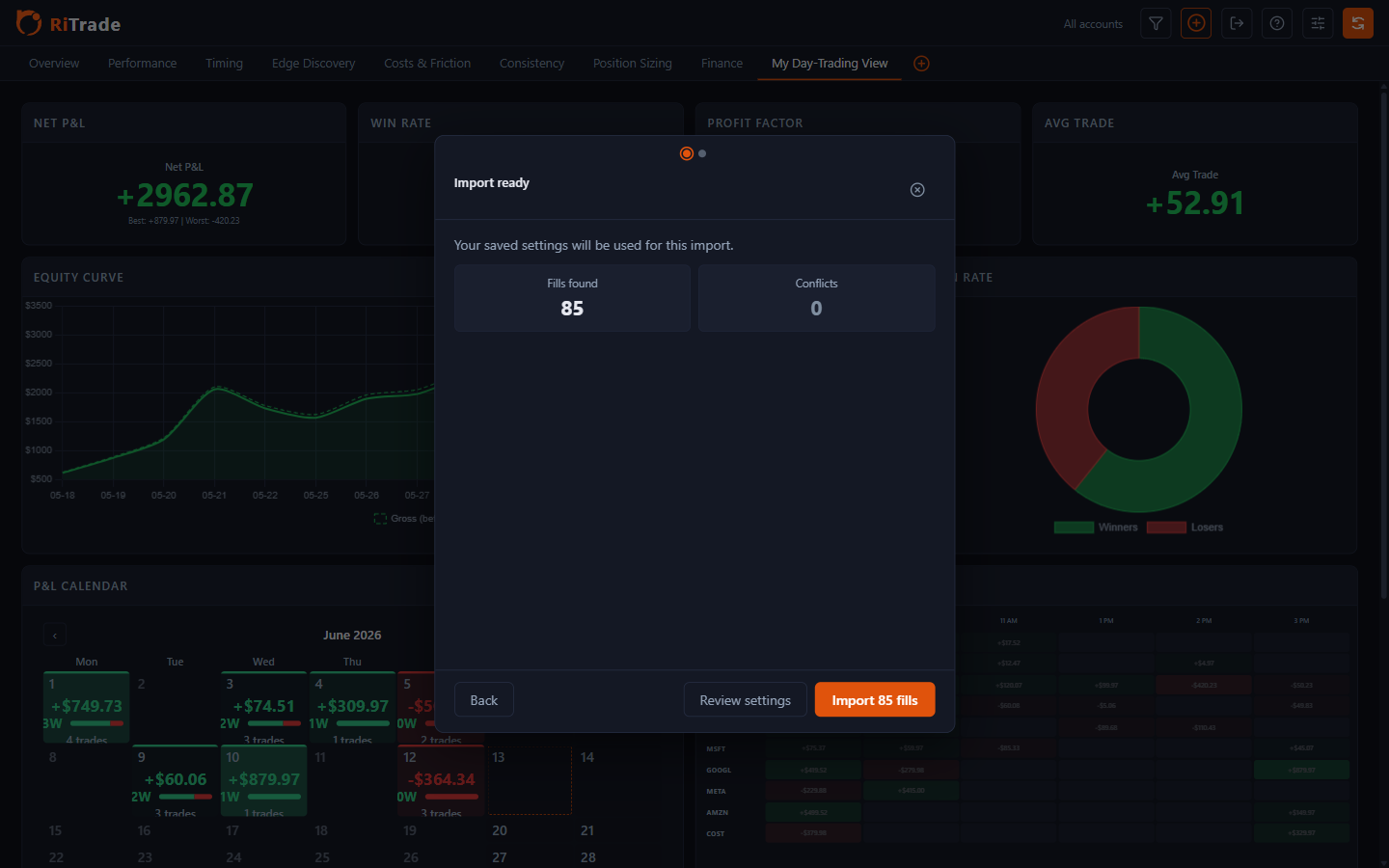The height and width of the screenshot is (868, 1389).
Task: Toggle the Losers legend swatch
Action: click(1166, 528)
